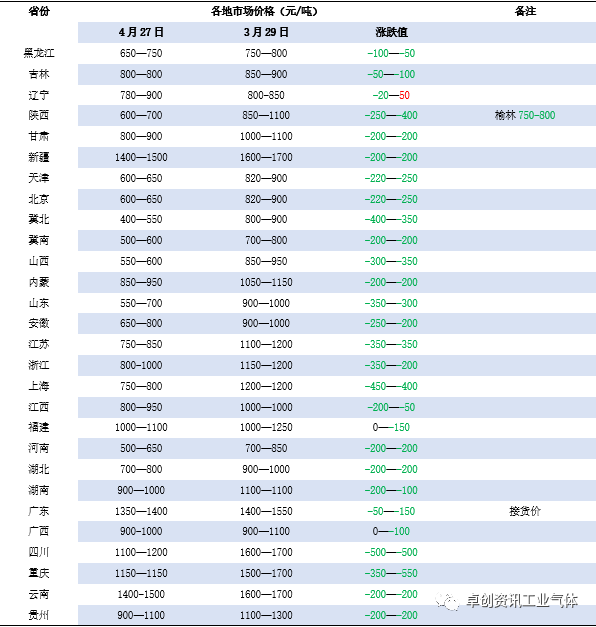
Task: Click the 接货价 remark for 广东
Action: pos(525,511)
